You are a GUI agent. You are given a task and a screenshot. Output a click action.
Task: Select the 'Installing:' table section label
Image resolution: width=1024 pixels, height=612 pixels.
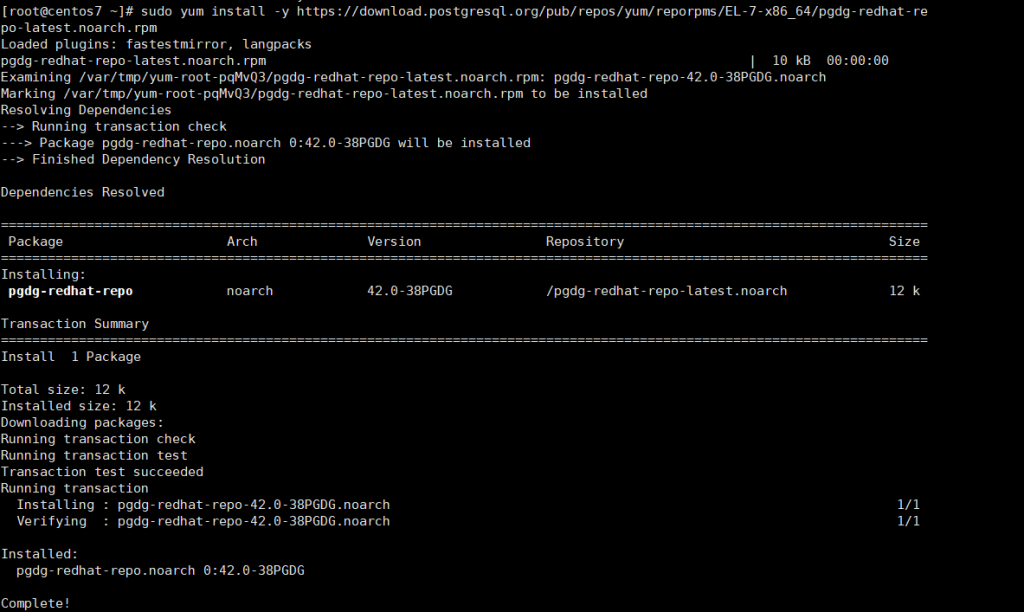[x=43, y=274]
